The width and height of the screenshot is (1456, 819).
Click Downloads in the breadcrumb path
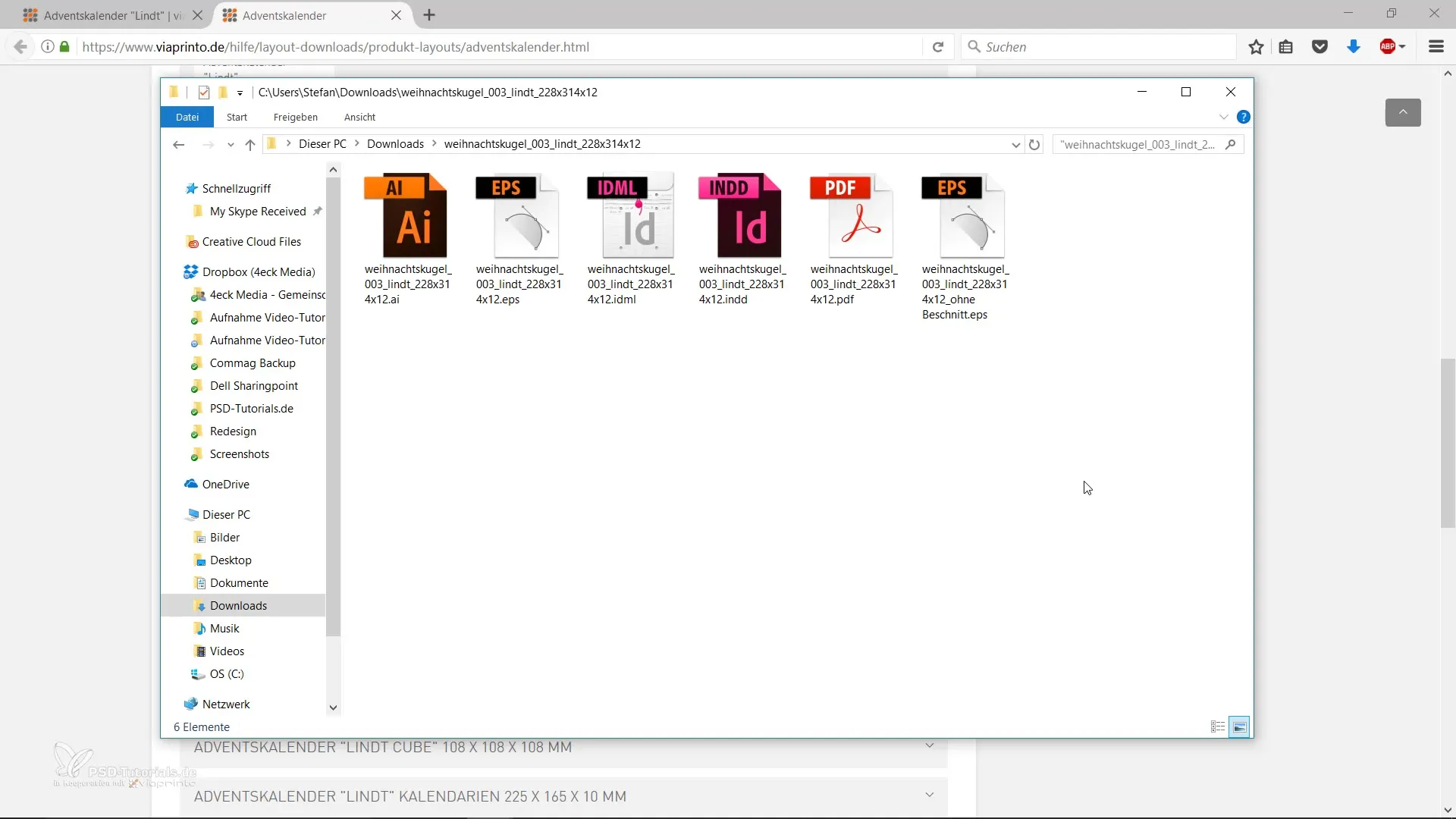396,144
